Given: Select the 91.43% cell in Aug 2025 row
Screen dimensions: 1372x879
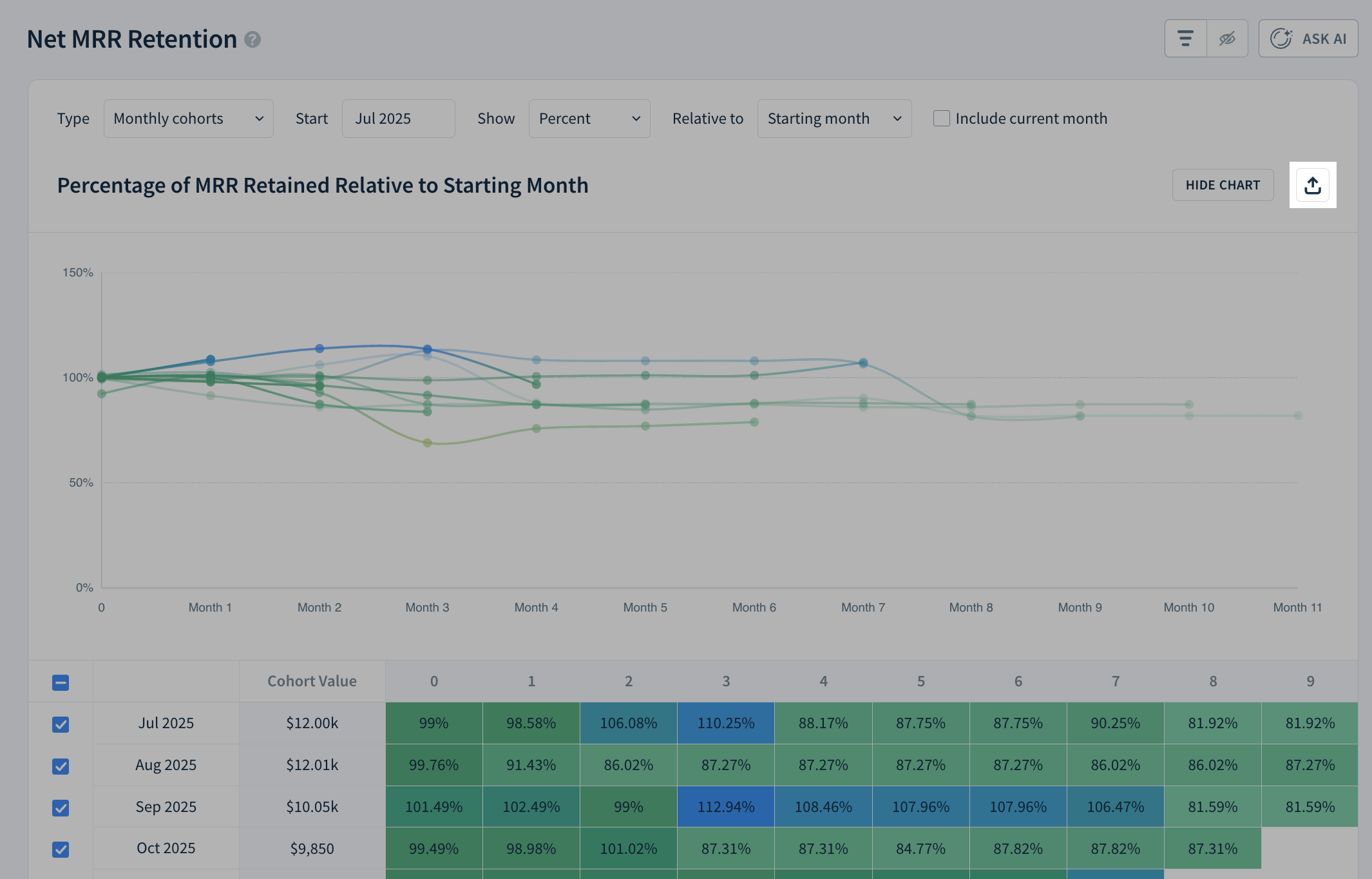Looking at the screenshot, I should (531, 765).
